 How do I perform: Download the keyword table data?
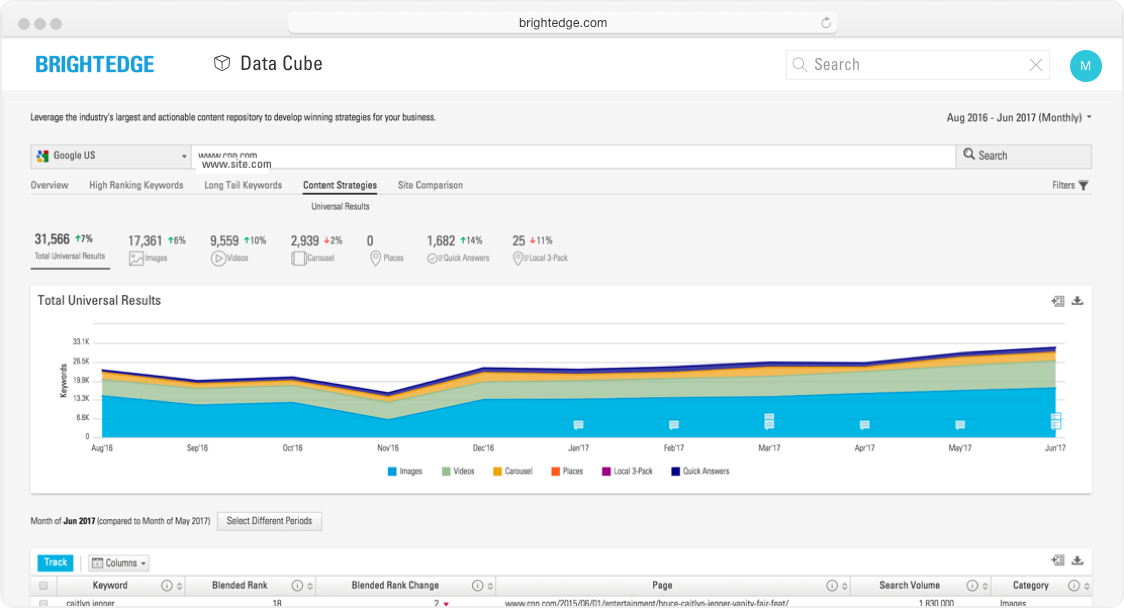pos(1077,561)
